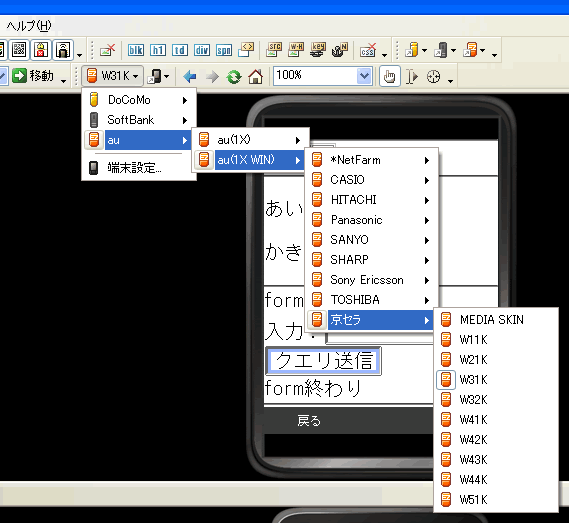569x523 pixels.
Task: Choose the checked W31K device
Action: (496, 380)
